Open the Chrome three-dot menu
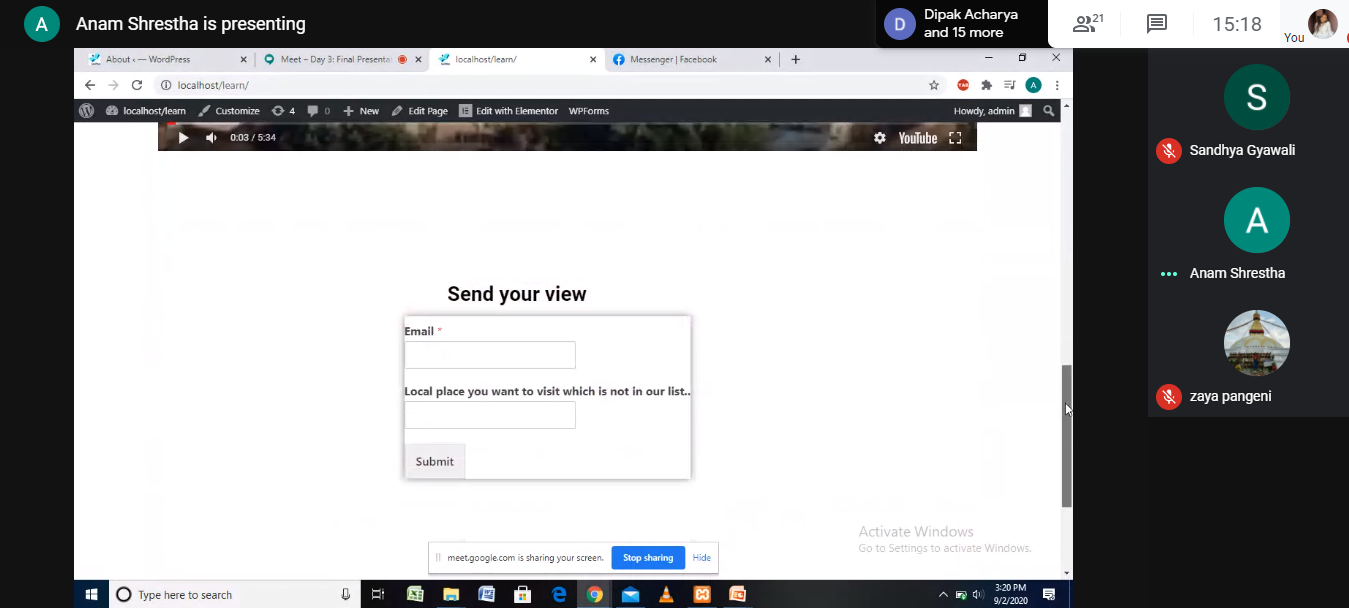This screenshot has height=608, width=1349. click(x=1057, y=85)
